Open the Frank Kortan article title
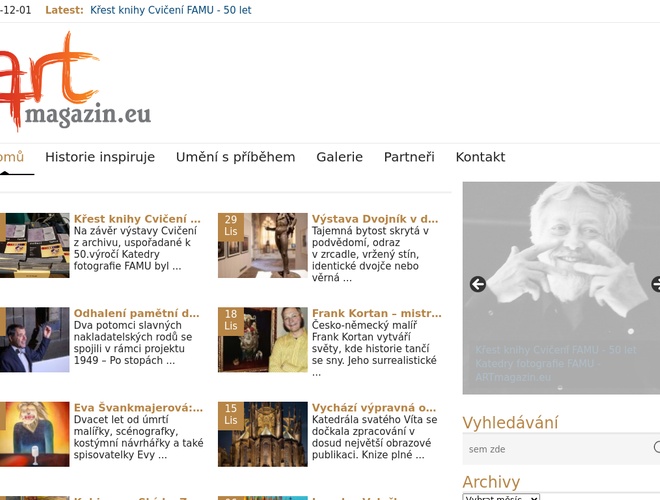Screen dimensions: 660x500 [376, 313]
